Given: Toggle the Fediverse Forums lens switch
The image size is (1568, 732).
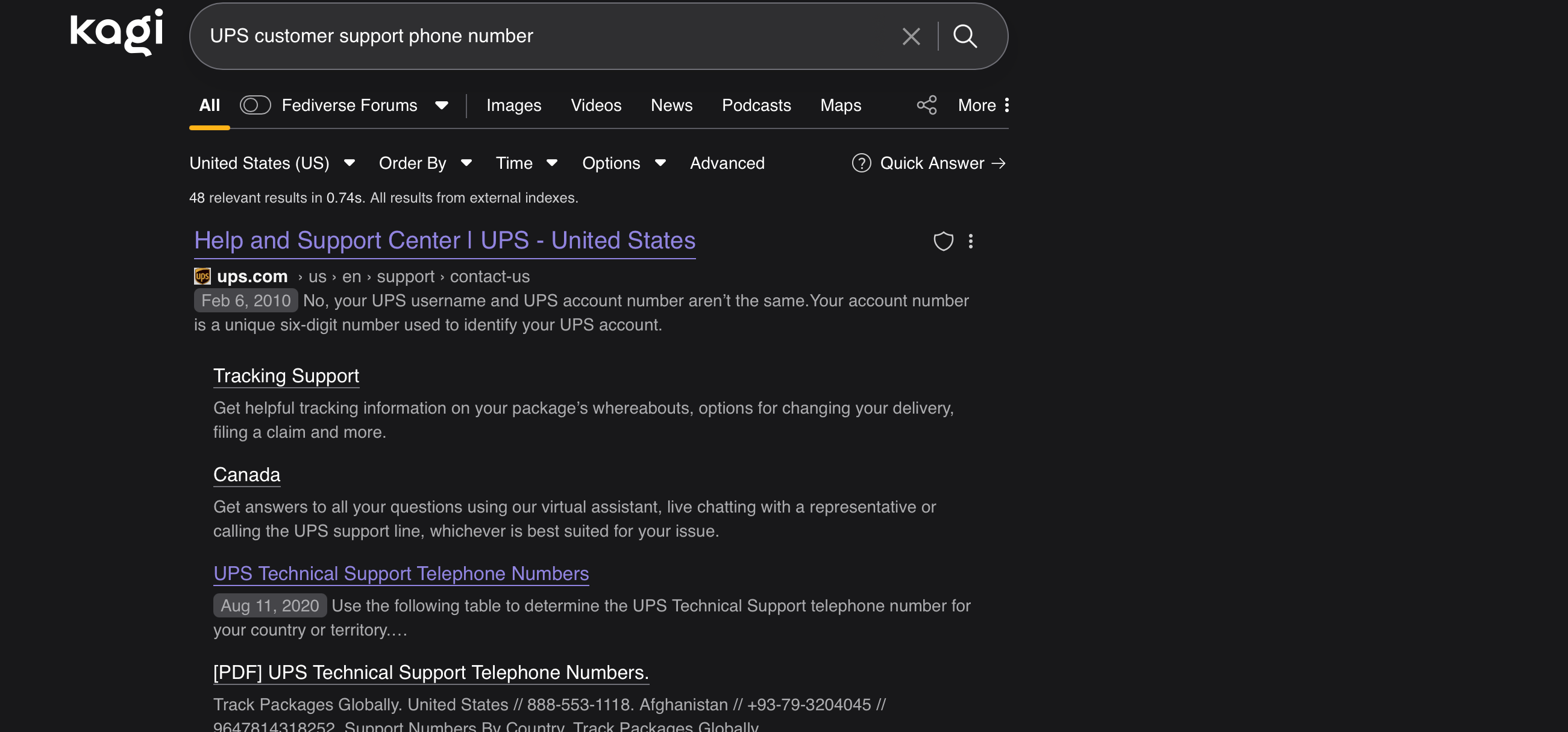Looking at the screenshot, I should coord(255,105).
